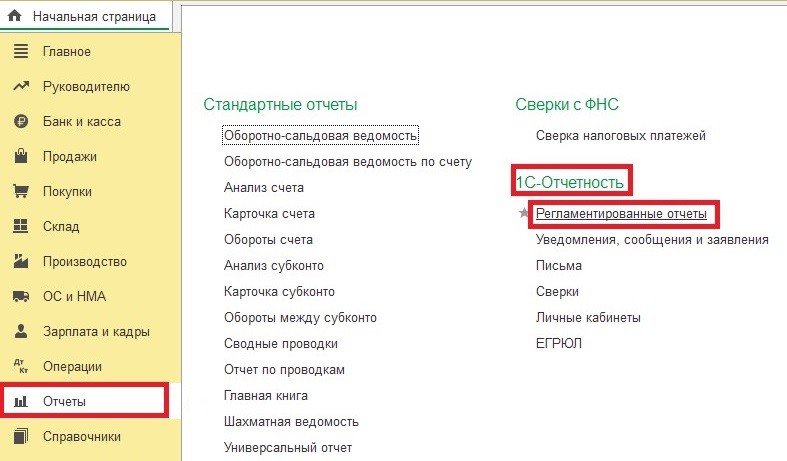Screen dimensions: 787x461
Task: Open the Шахматная ведомость report
Action: point(291,422)
